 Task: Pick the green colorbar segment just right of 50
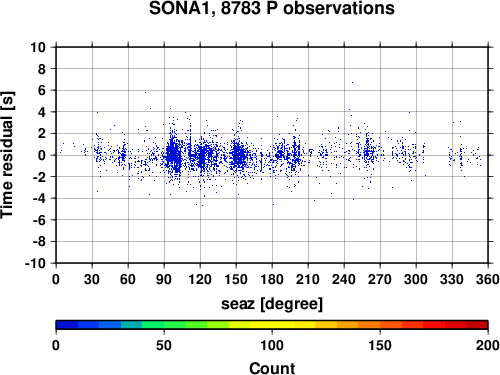click(x=175, y=325)
